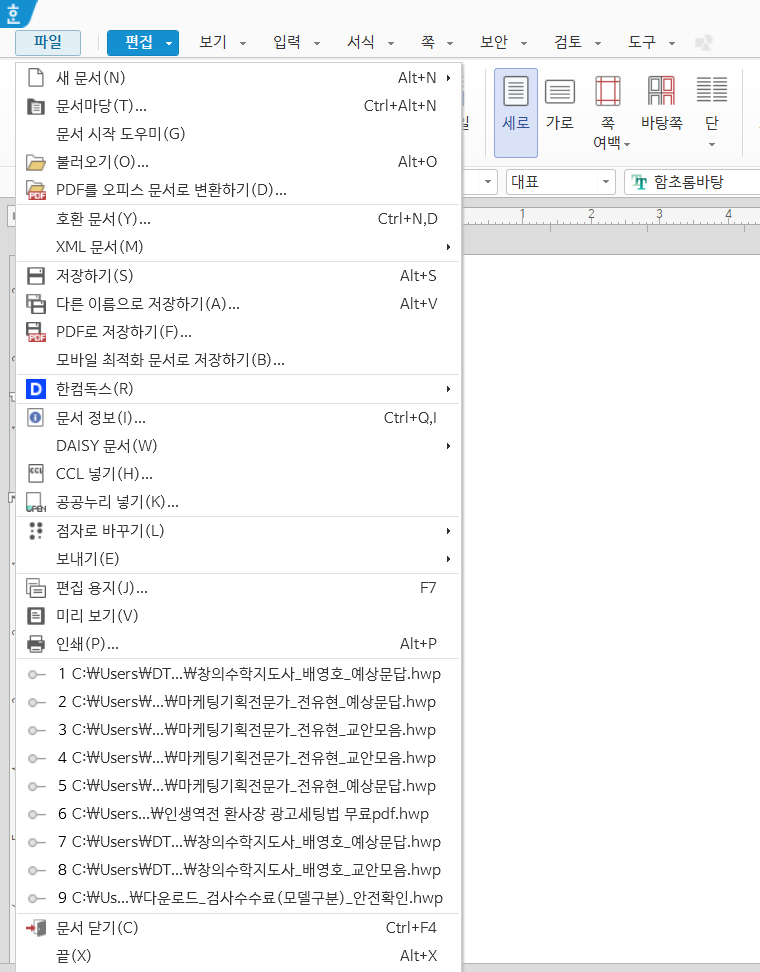The image size is (760, 972).
Task: Click the 공공누리 넣기 OPEN icon
Action: 36,502
